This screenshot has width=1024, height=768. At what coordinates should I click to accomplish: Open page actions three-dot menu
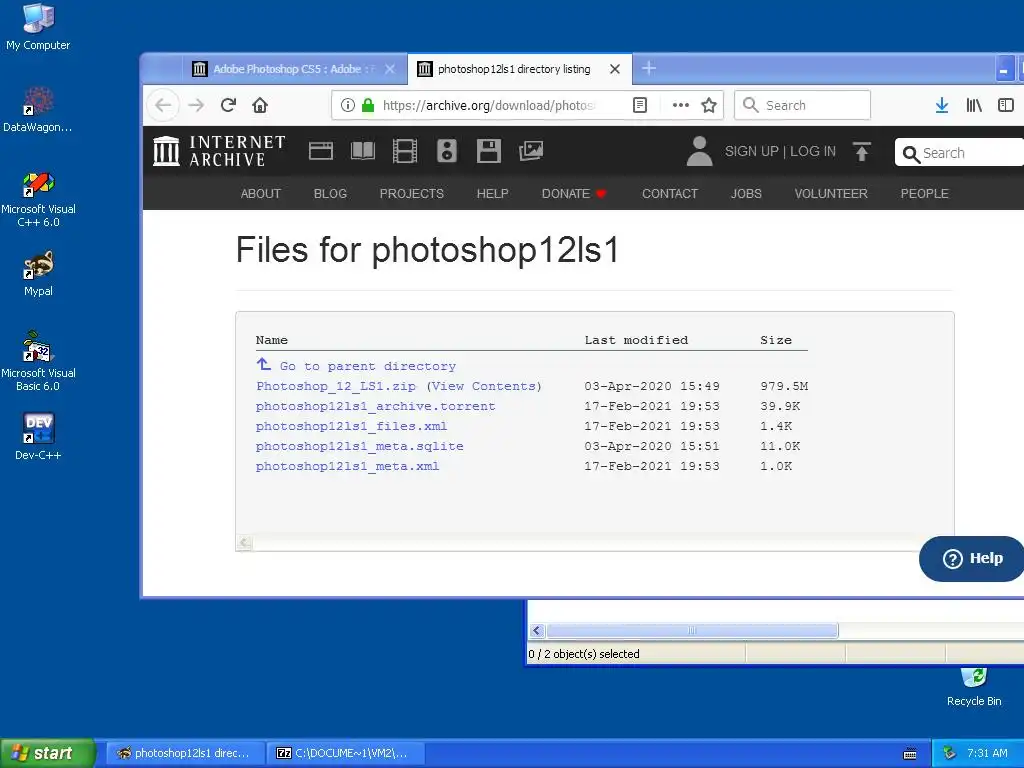click(680, 105)
